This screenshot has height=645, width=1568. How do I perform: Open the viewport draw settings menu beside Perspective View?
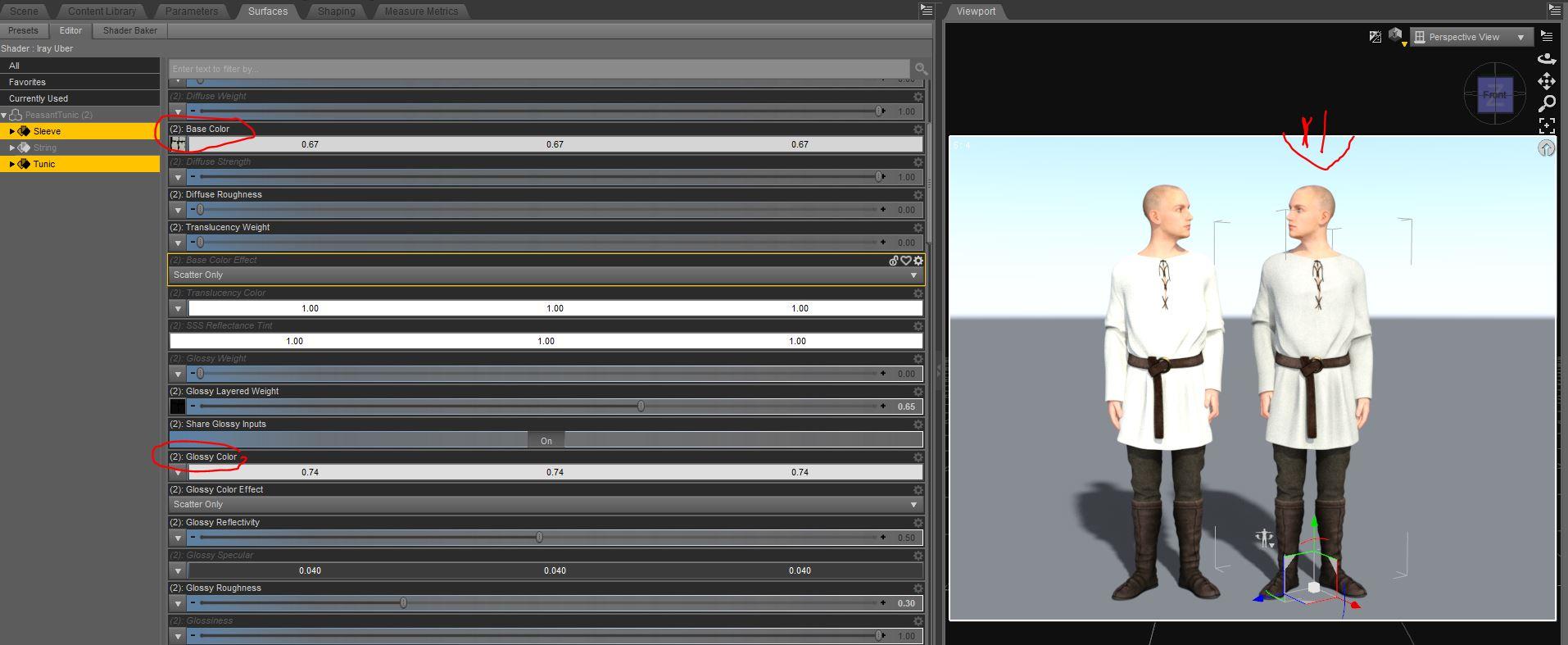point(1547,37)
